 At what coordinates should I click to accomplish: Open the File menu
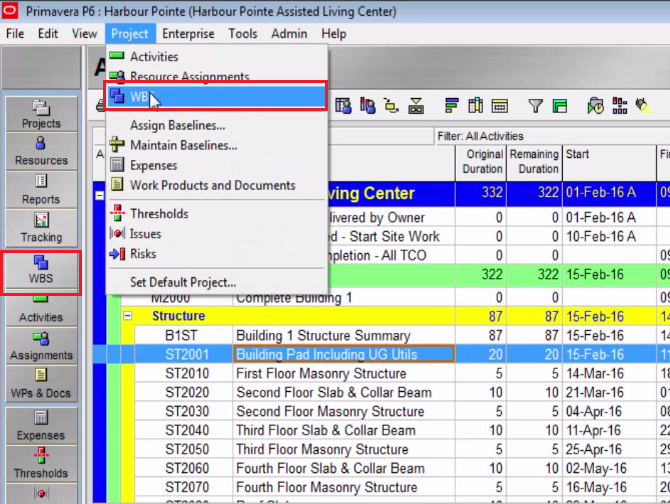click(15, 34)
